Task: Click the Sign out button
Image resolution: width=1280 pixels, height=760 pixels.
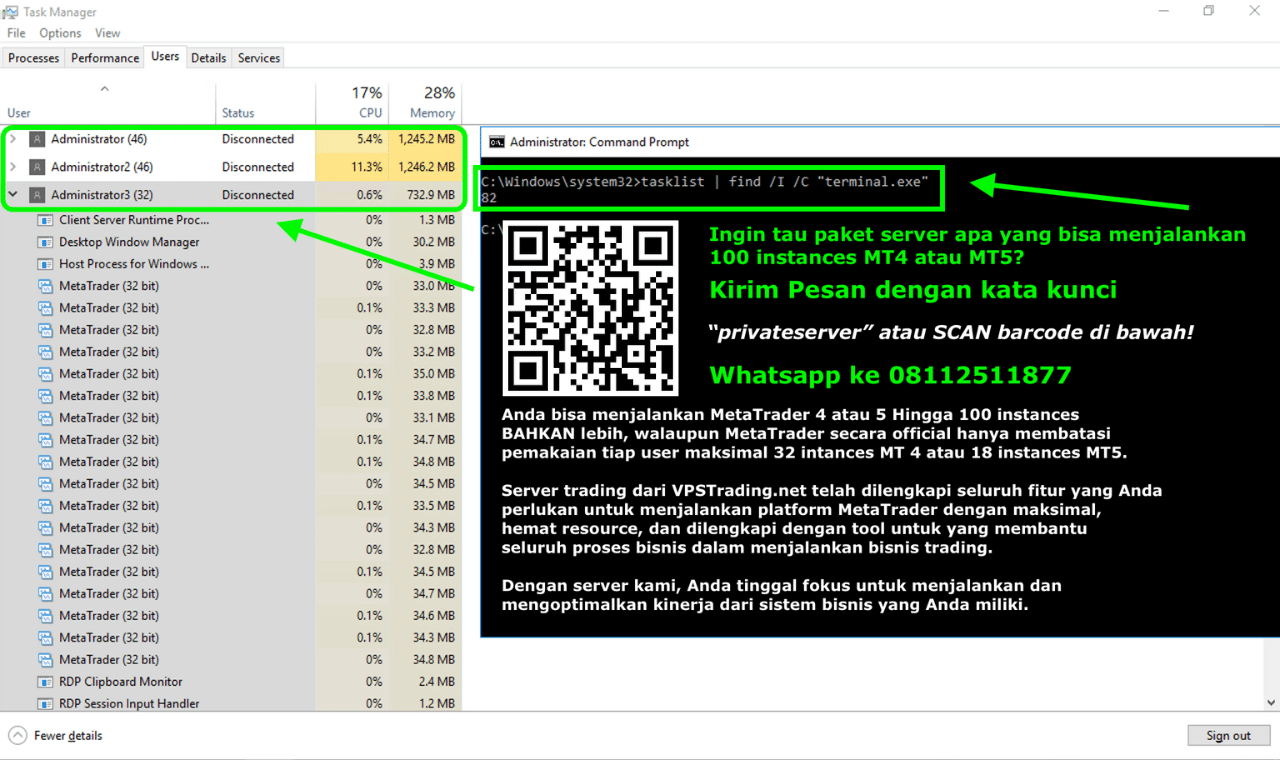Action: 1228,736
